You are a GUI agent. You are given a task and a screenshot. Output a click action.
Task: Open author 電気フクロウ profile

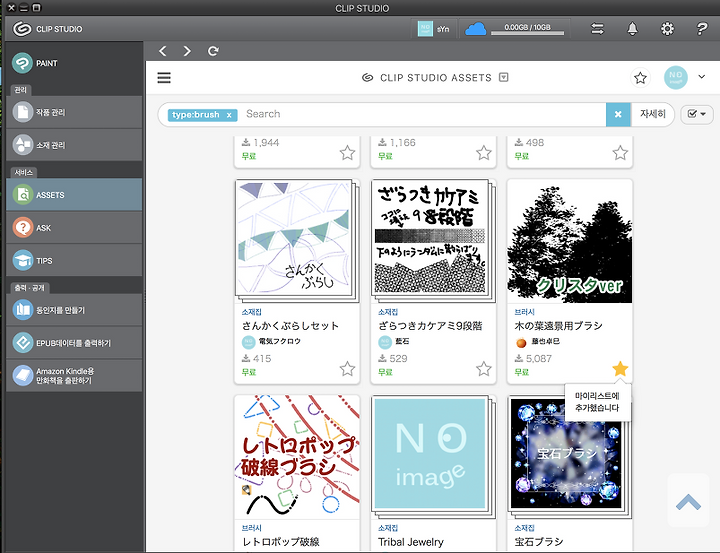pyautogui.click(x=271, y=342)
